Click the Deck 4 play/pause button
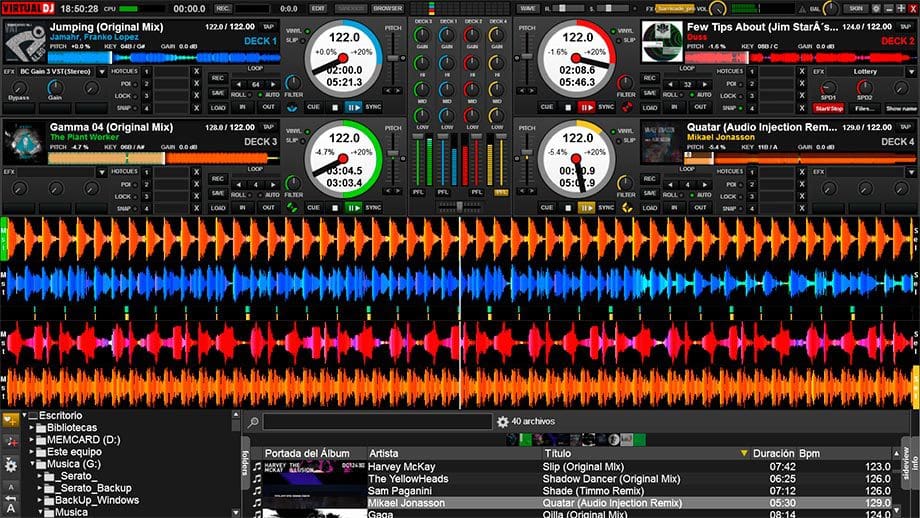This screenshot has width=920, height=518. [586, 208]
